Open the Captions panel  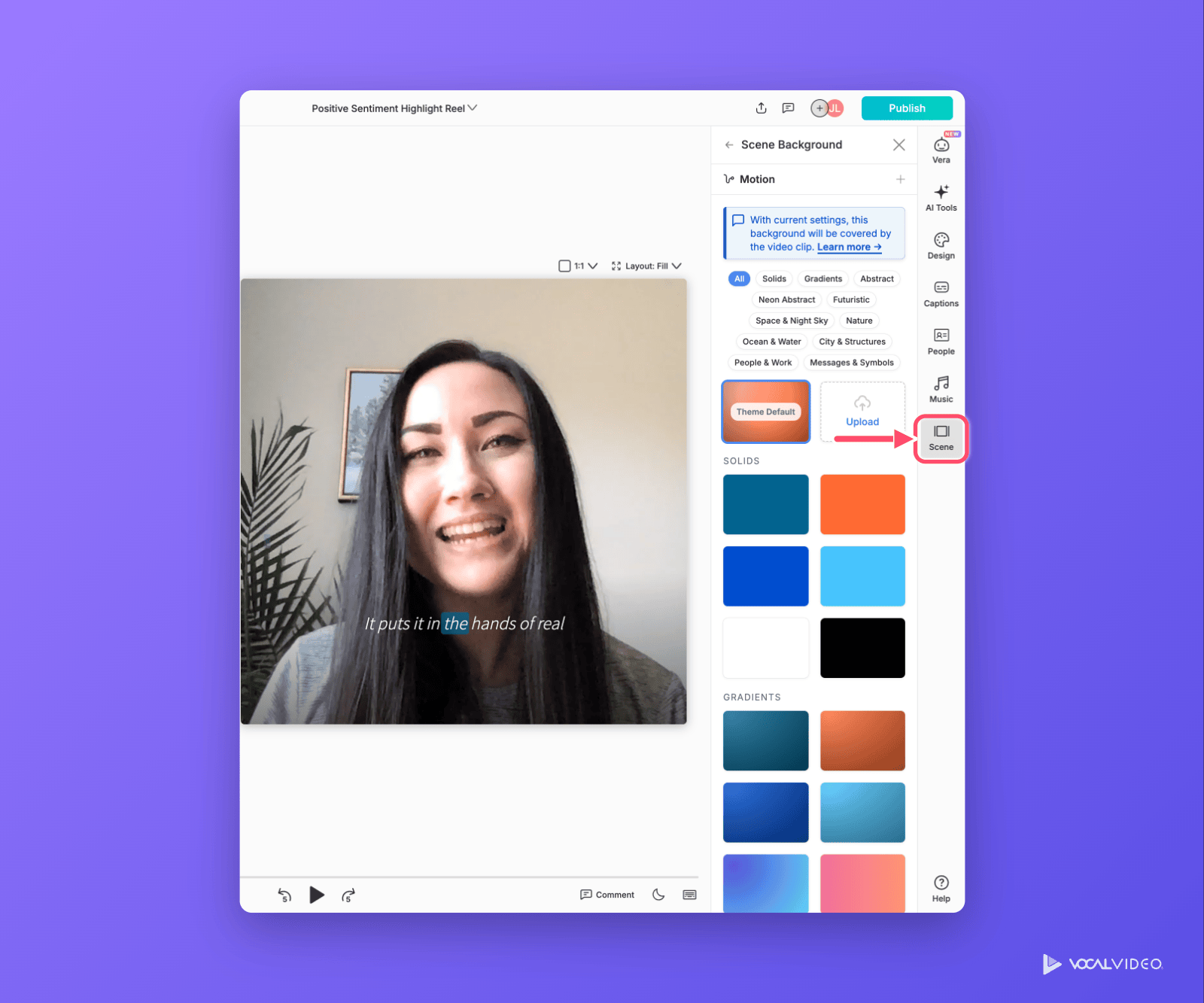(941, 294)
